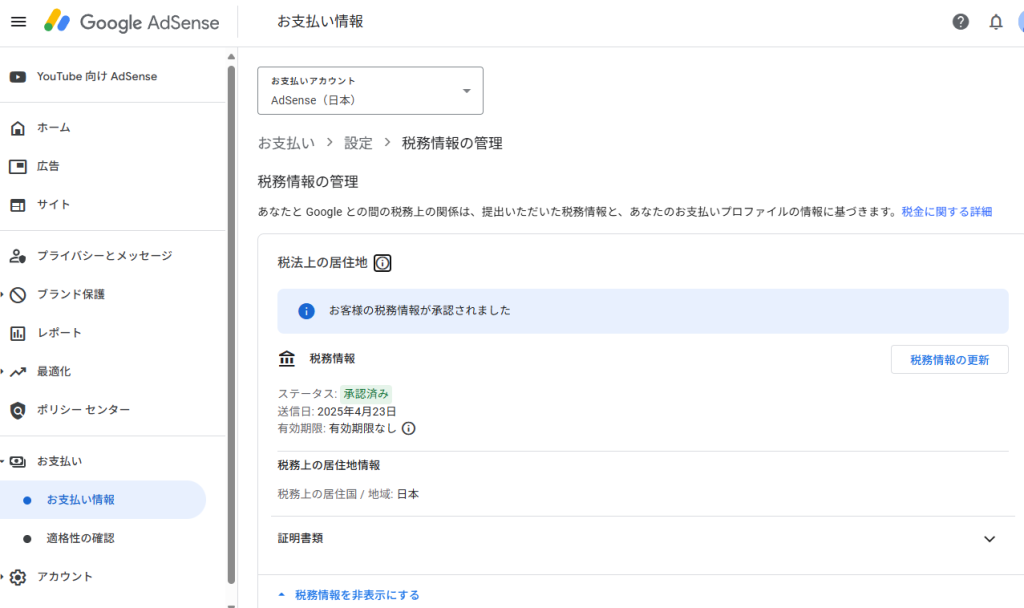The width and height of the screenshot is (1024, 608).
Task: Click the 送信日 2025年4月23日 text
Action: [337, 411]
